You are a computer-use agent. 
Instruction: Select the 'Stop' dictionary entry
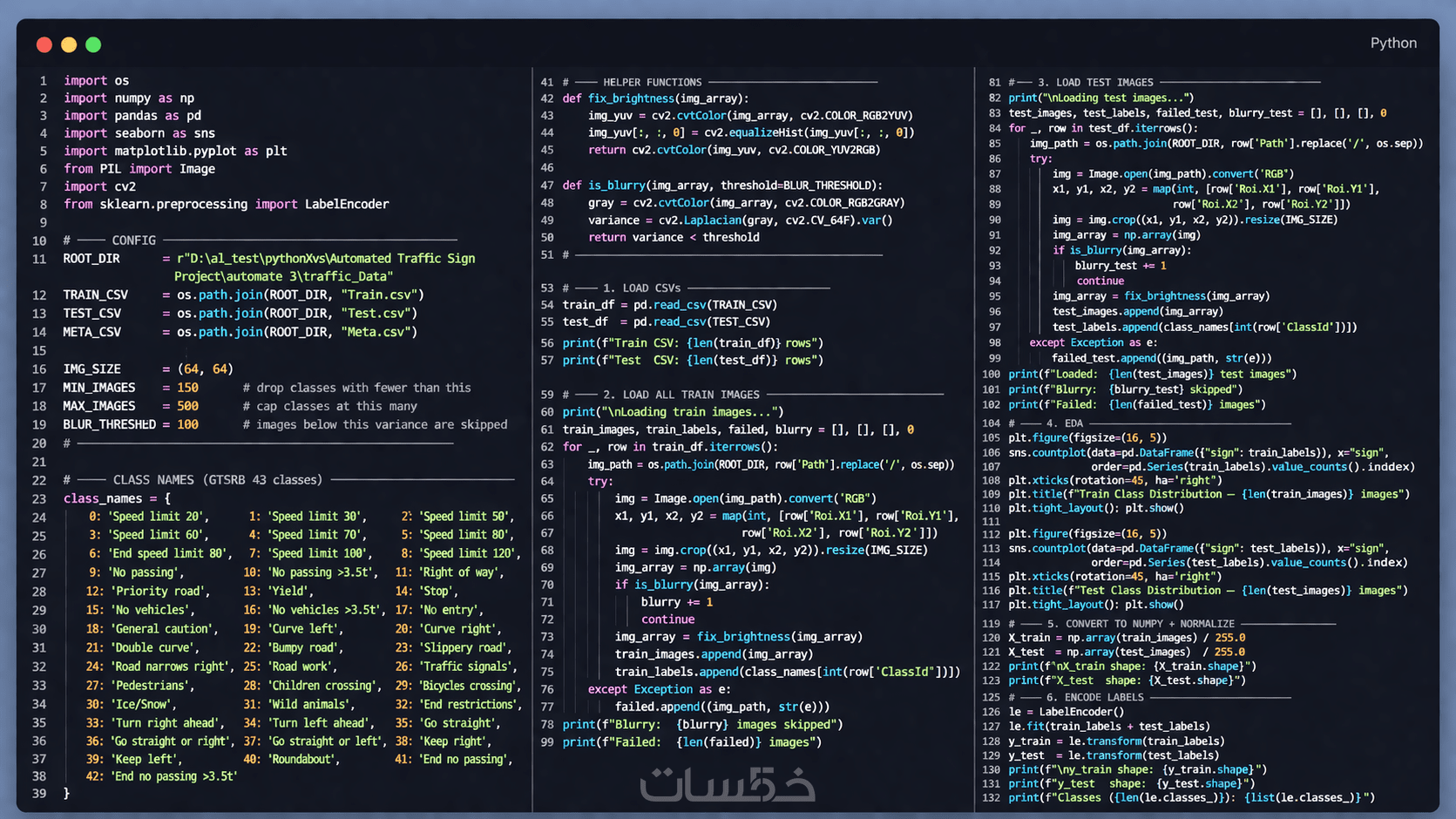click(x=427, y=591)
